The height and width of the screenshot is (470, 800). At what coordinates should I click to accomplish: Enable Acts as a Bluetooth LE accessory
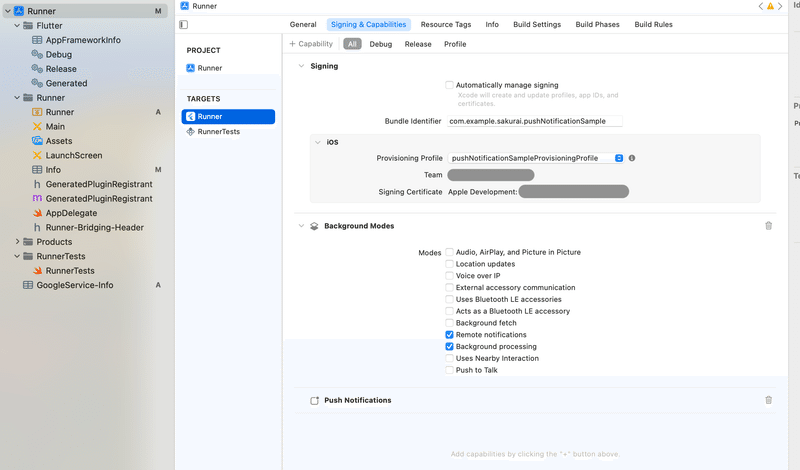449,311
